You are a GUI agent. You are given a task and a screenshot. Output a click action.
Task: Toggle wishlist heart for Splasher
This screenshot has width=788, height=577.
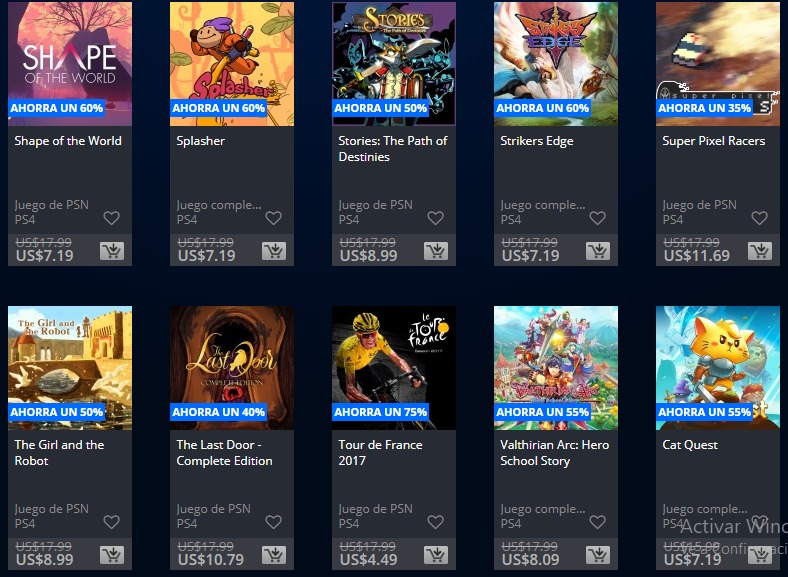coord(273,218)
